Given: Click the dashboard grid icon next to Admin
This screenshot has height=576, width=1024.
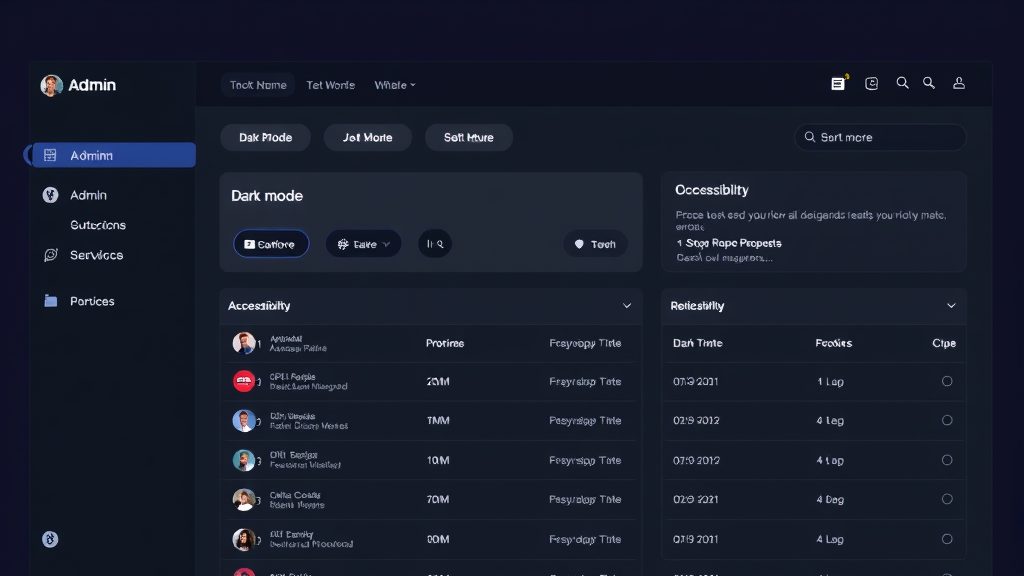Looking at the screenshot, I should point(50,155).
